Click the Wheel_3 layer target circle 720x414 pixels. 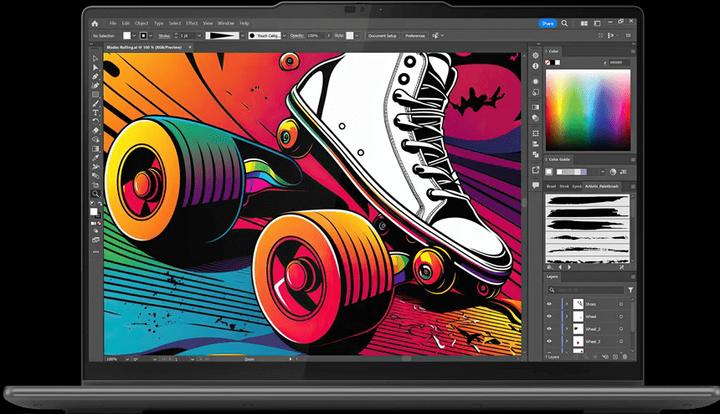[621, 341]
